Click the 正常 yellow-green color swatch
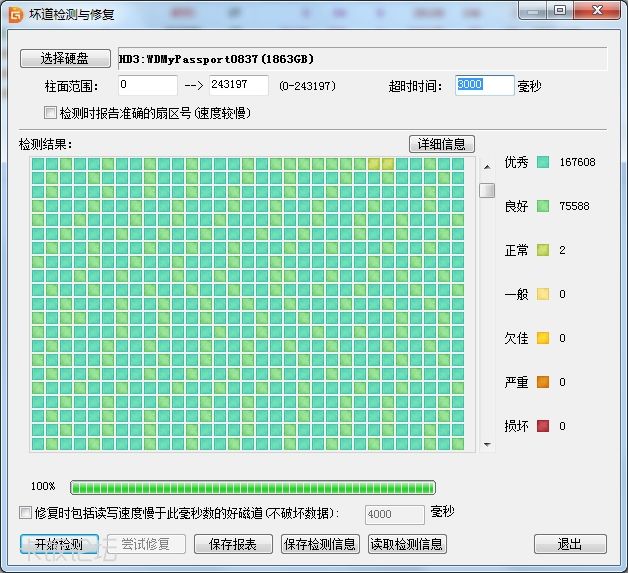 pos(543,250)
